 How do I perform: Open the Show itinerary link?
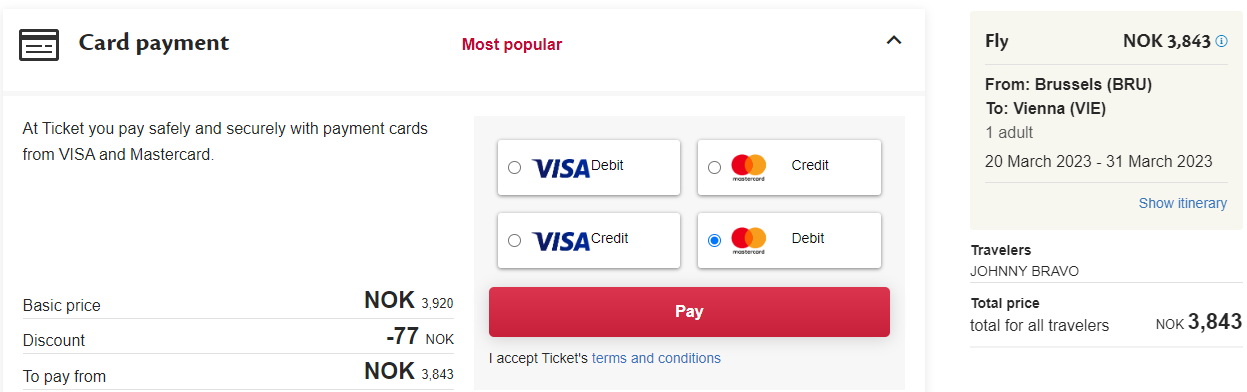click(1183, 203)
